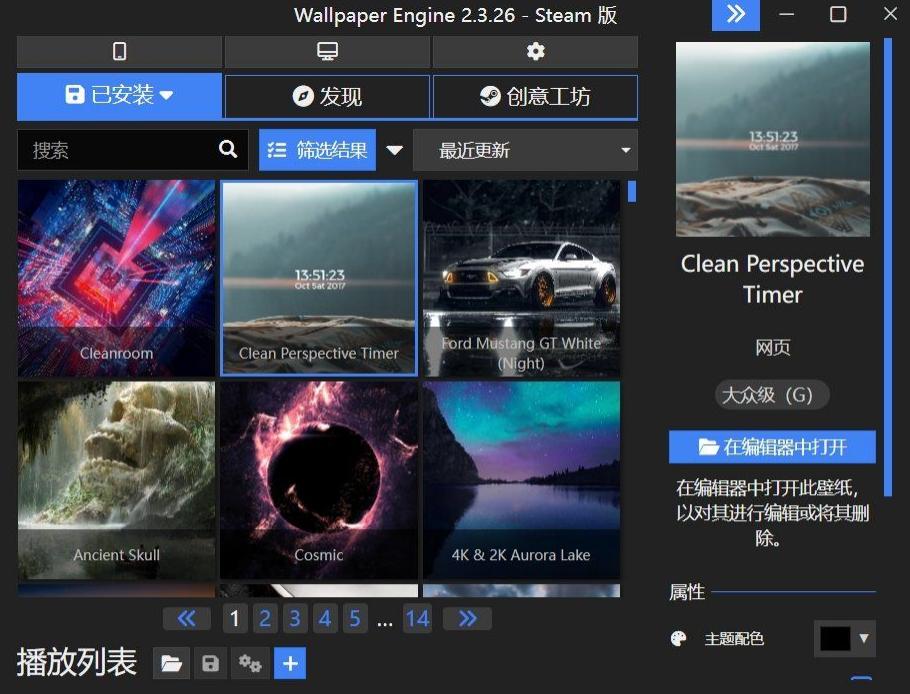Screen dimensions: 910x694
Task: Expand the arrow next to 筛选结果
Action: (x=395, y=150)
